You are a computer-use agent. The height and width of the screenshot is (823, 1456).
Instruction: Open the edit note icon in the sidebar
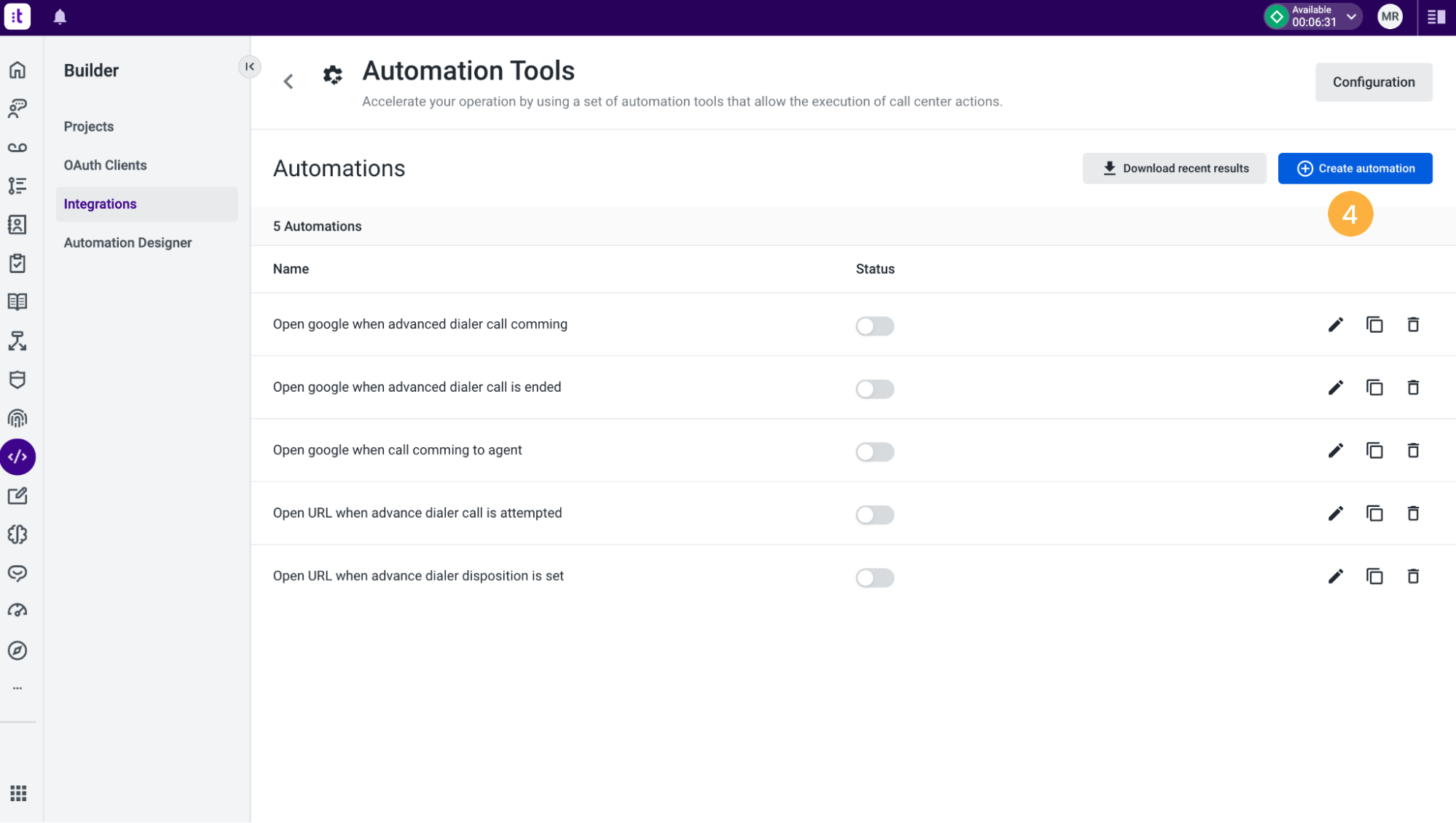17,496
